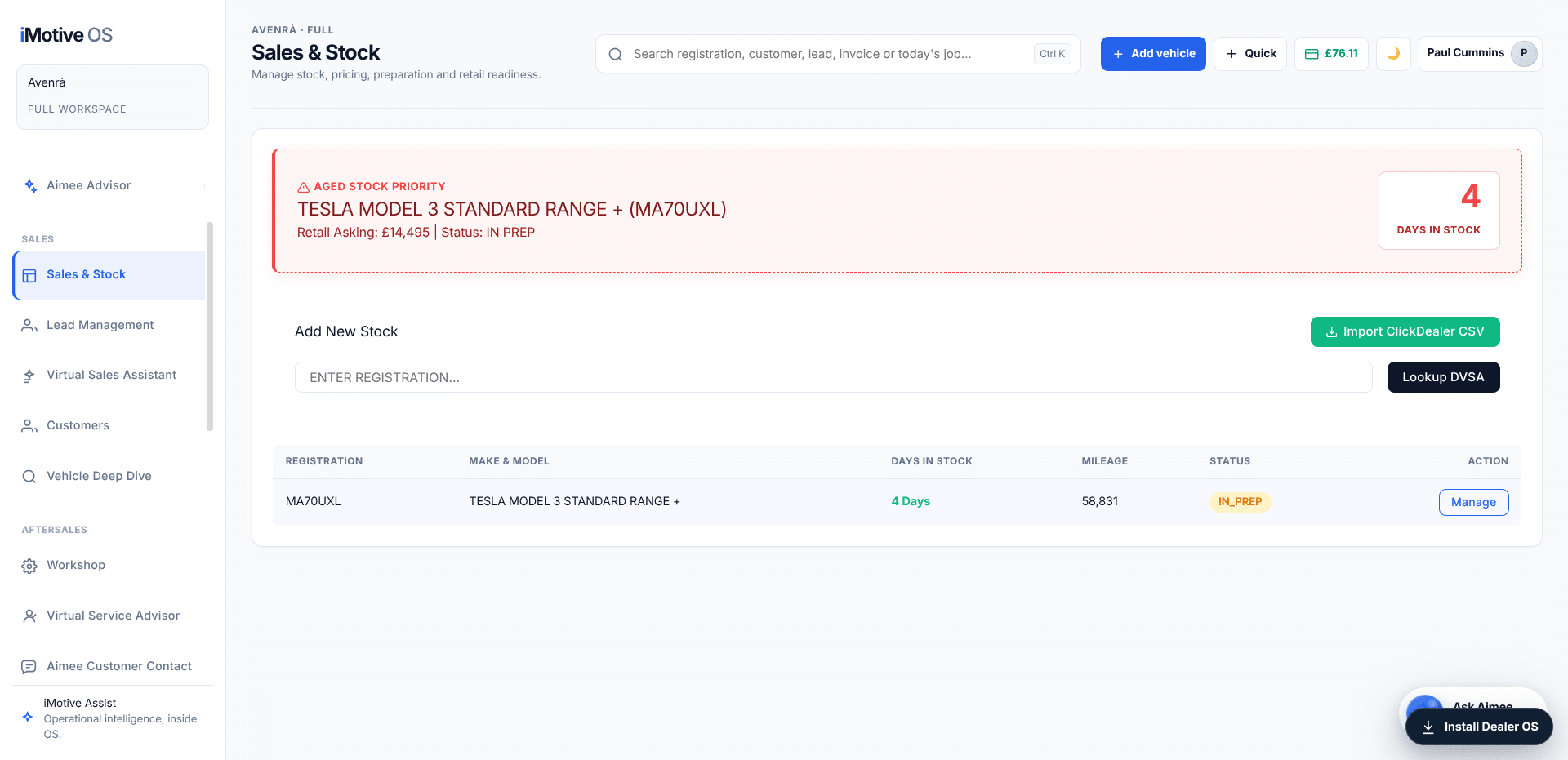Click the Registration column header

click(x=324, y=461)
